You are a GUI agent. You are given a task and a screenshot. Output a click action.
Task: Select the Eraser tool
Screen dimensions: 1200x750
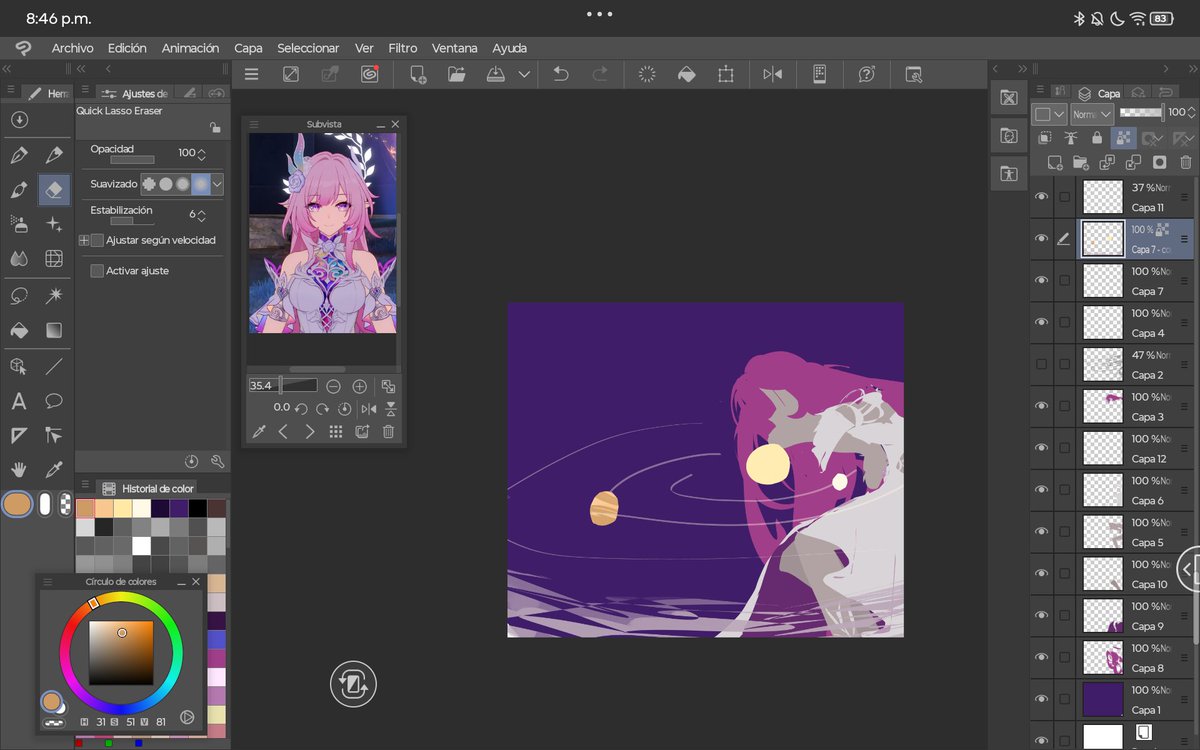(x=54, y=189)
